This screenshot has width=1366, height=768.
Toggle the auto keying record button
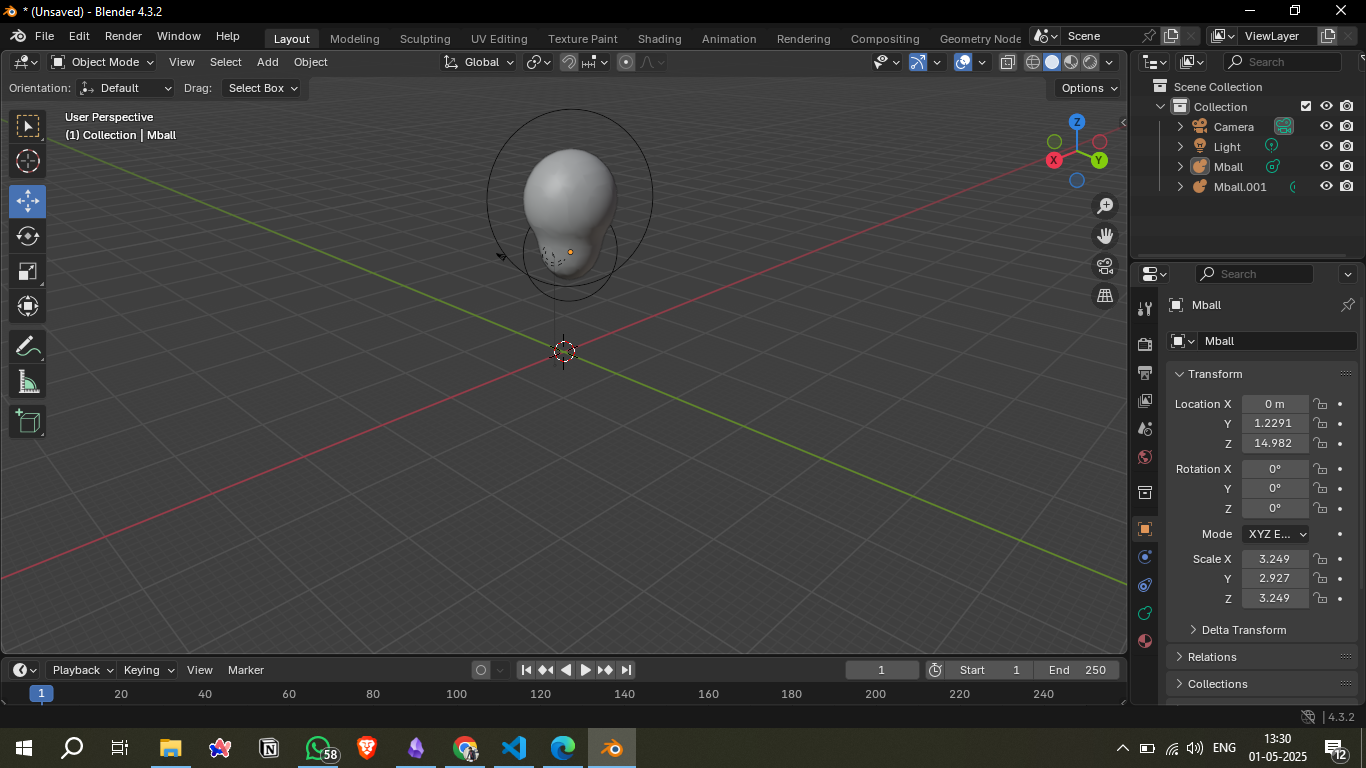481,670
